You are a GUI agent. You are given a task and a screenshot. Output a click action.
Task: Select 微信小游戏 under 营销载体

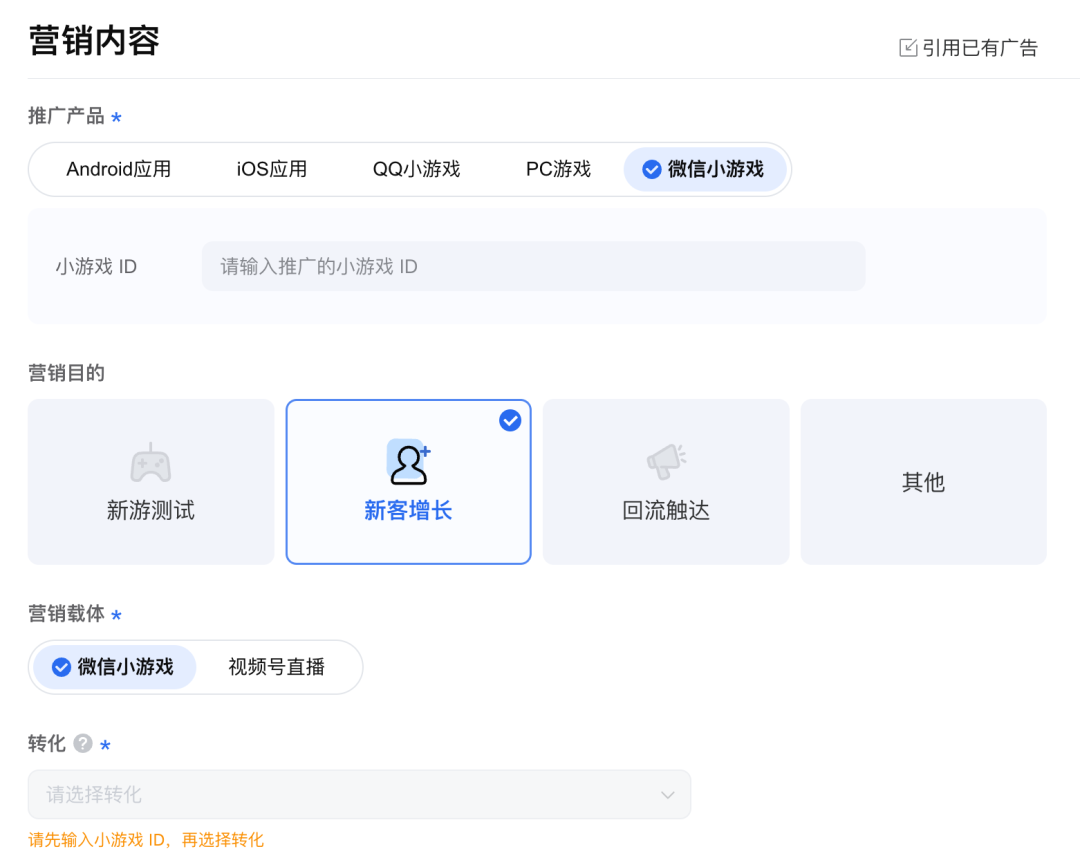114,667
